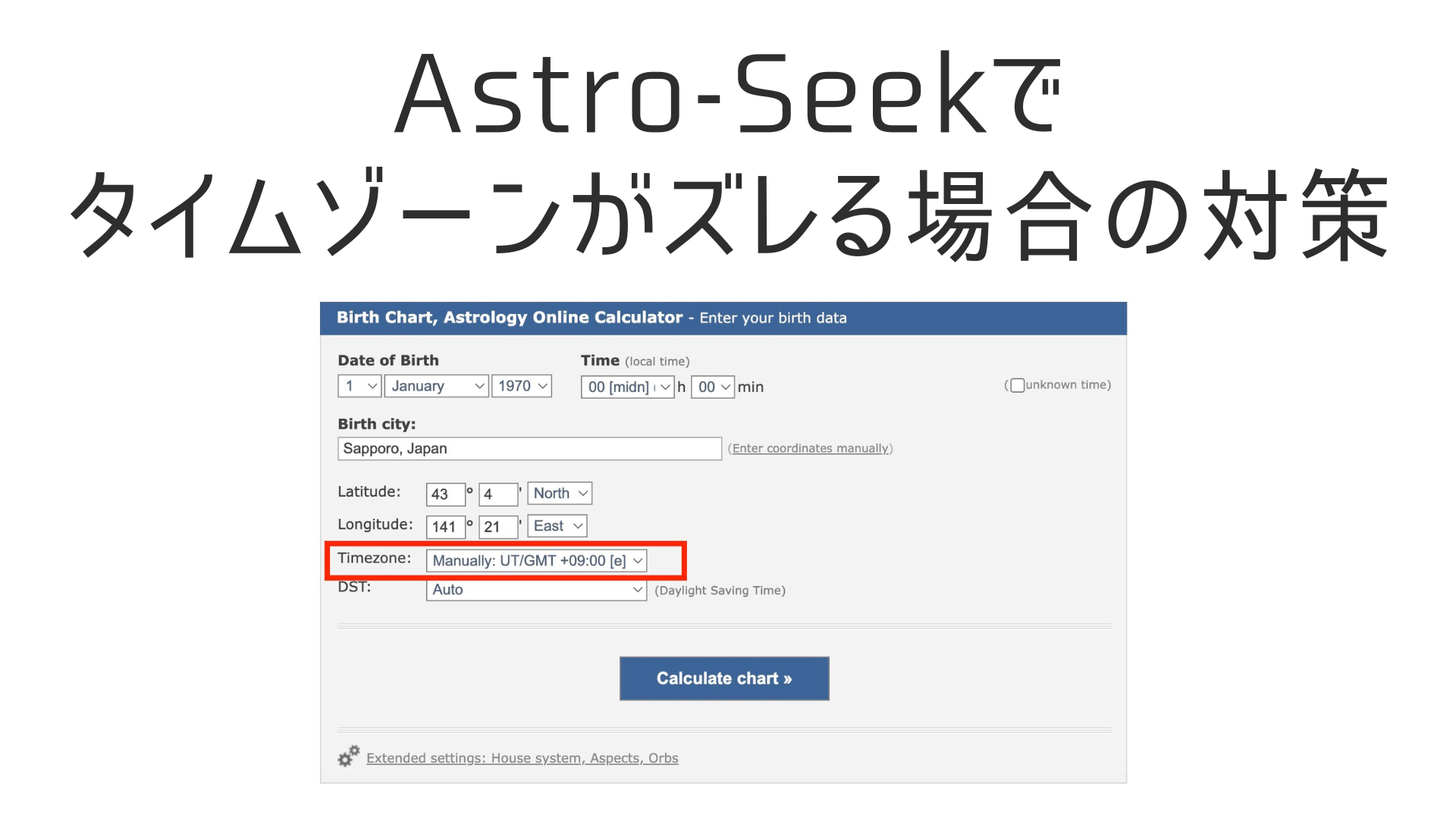Open Enter coordinates manually link
Screen dimensions: 1456x819
point(810,448)
